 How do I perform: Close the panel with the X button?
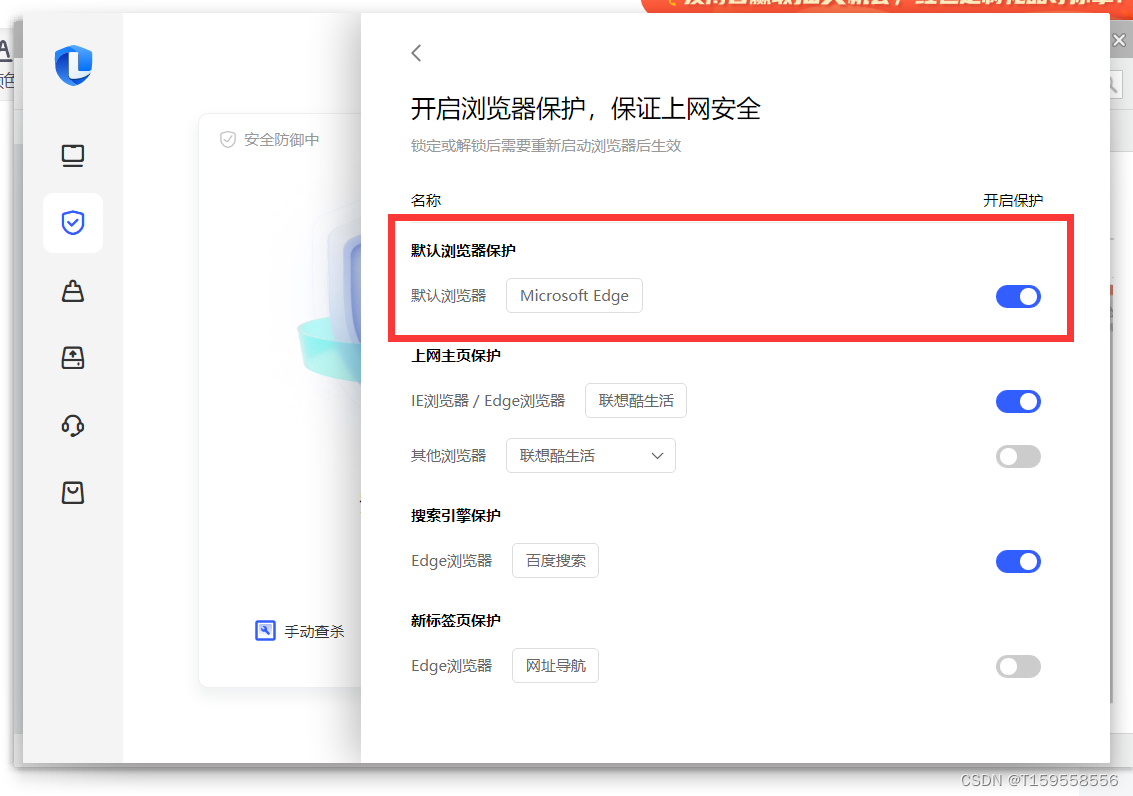[1119, 40]
